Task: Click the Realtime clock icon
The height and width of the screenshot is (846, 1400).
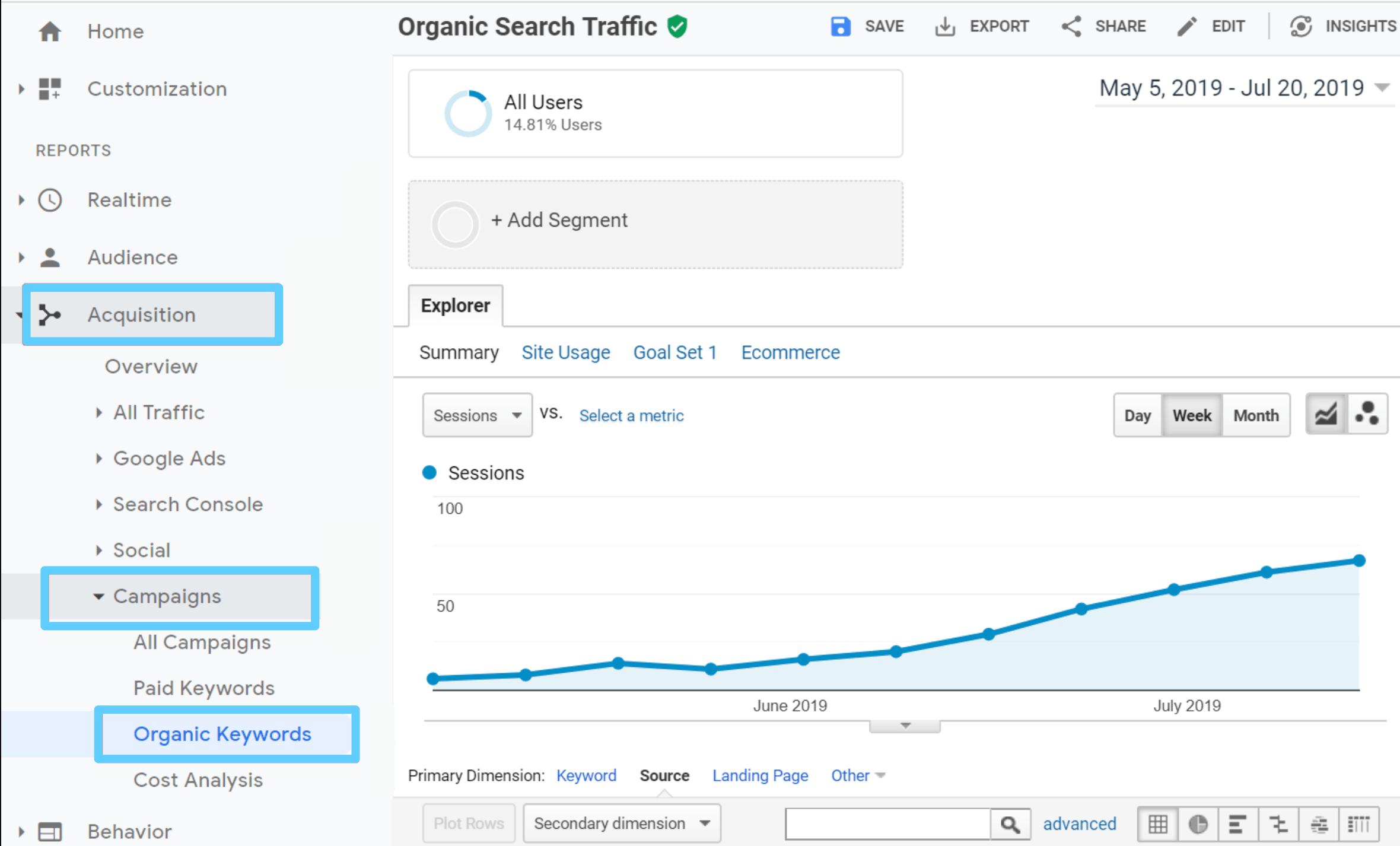Action: pos(50,200)
